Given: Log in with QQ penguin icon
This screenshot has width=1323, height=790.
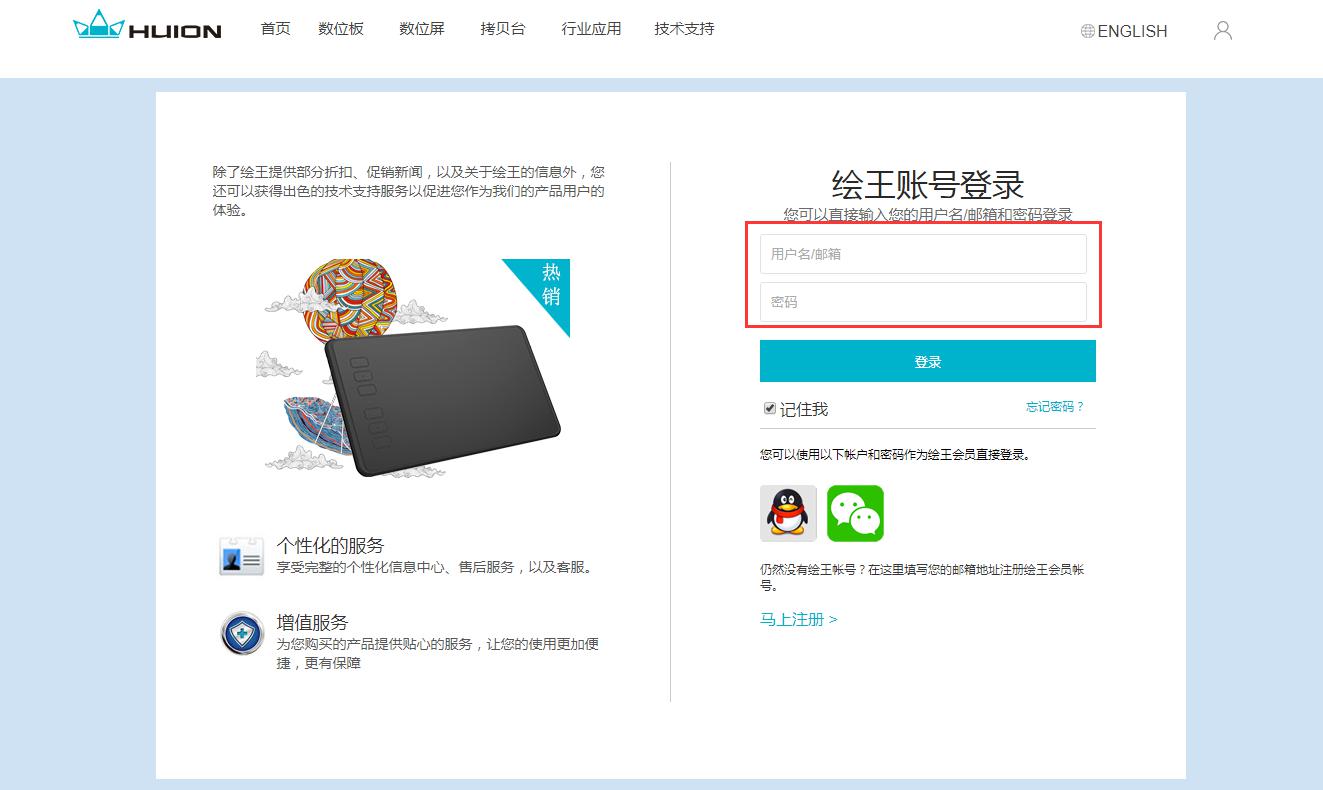Looking at the screenshot, I should coord(788,513).
